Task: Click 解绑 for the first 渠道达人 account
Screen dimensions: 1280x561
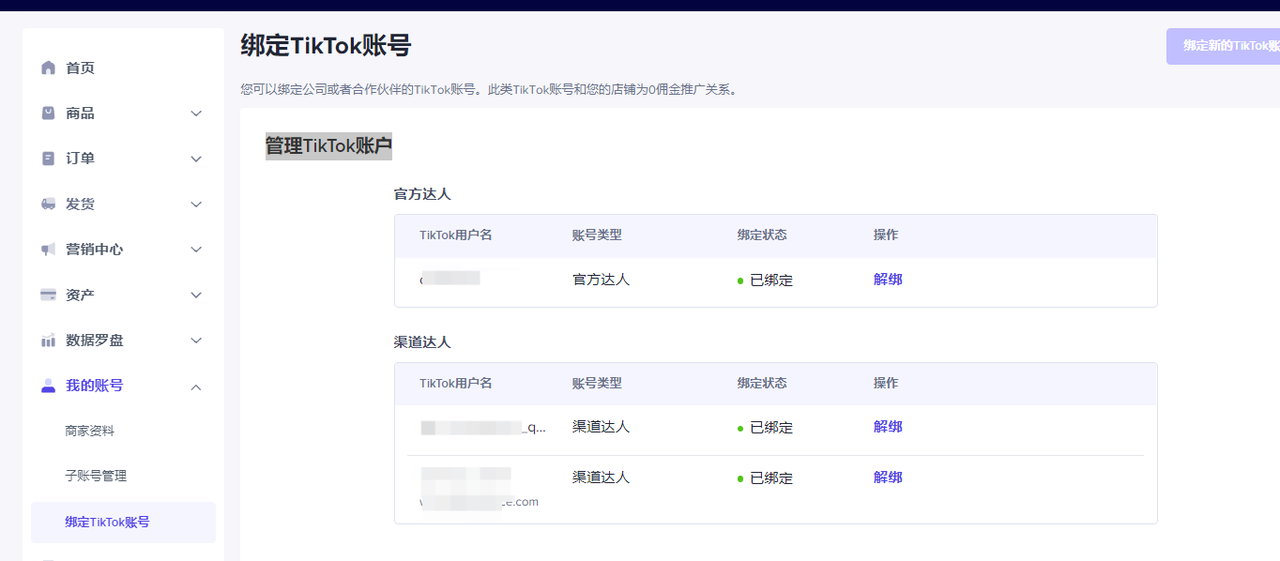Action: (888, 426)
